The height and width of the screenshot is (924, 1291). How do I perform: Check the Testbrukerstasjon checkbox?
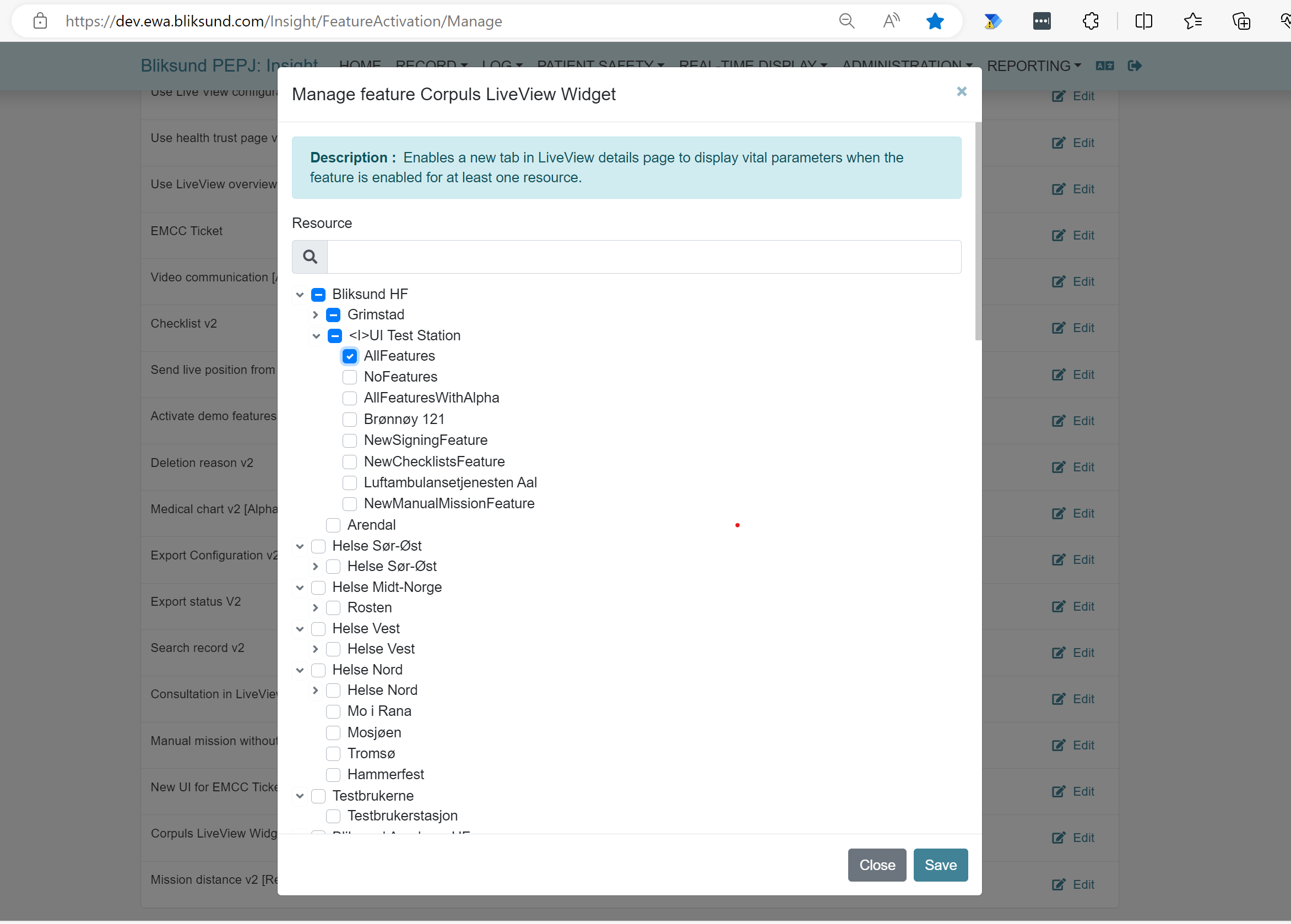pyautogui.click(x=333, y=816)
